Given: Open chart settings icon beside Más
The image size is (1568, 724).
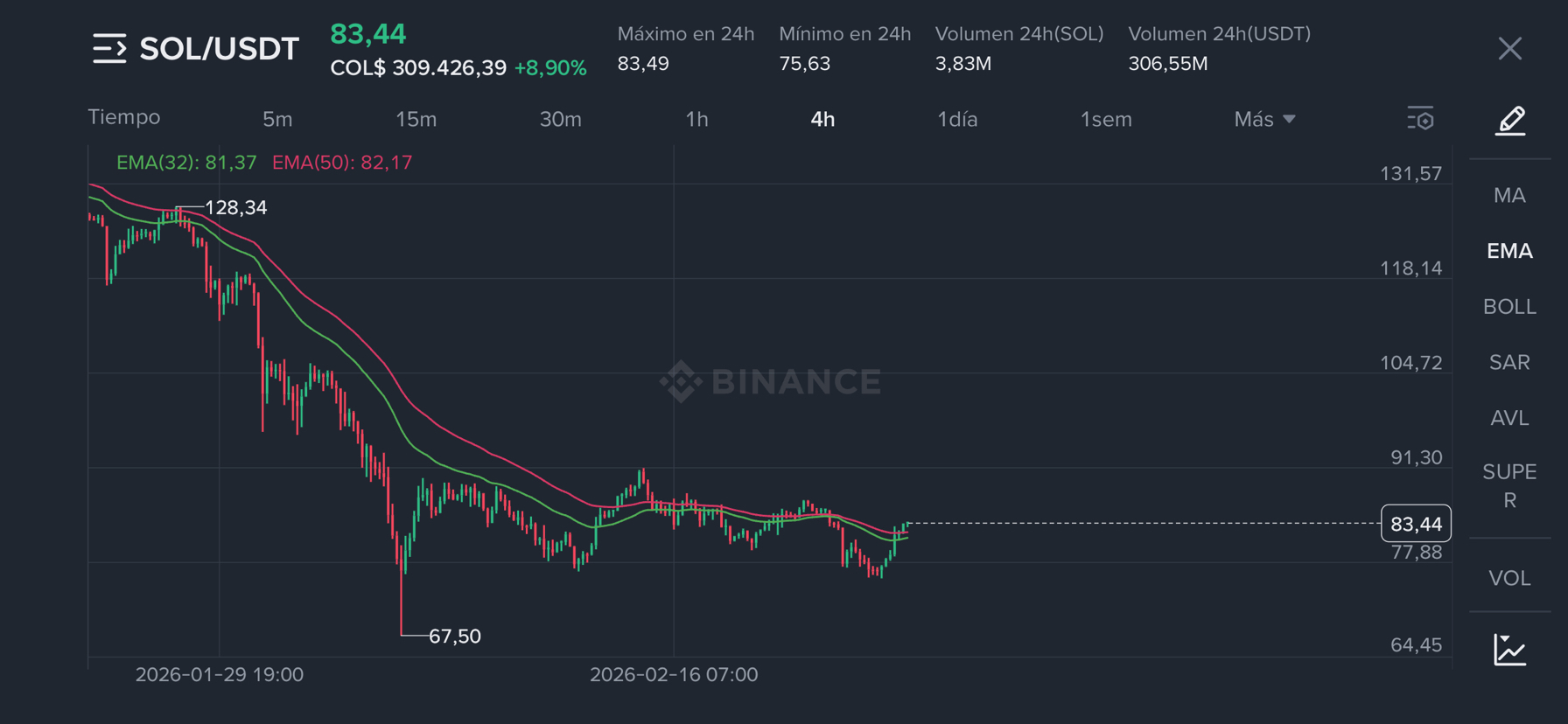Looking at the screenshot, I should point(1420,118).
